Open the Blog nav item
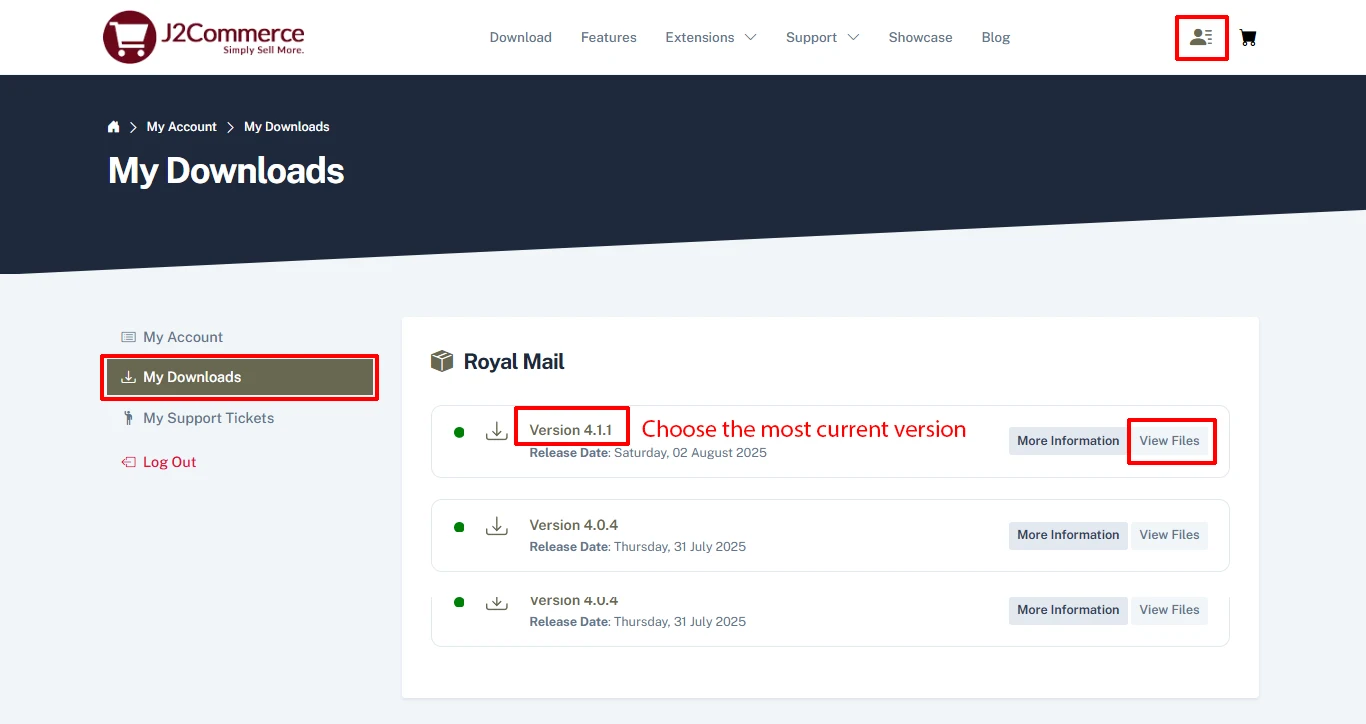 [x=996, y=38]
